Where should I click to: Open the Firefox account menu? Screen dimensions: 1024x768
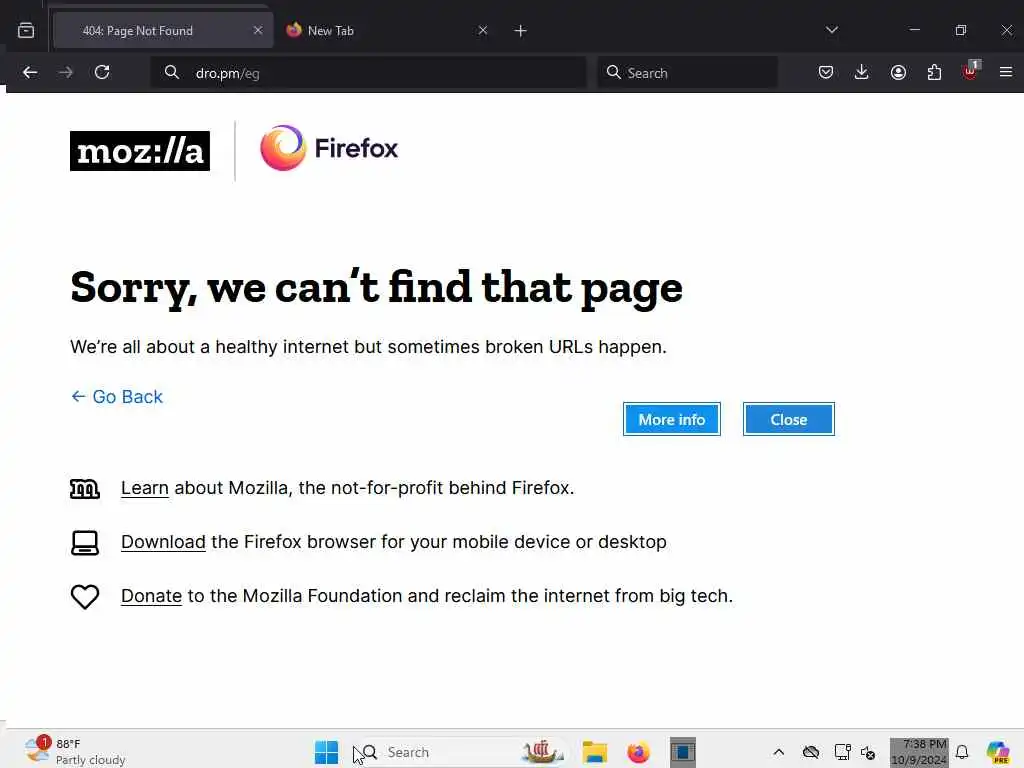(898, 72)
